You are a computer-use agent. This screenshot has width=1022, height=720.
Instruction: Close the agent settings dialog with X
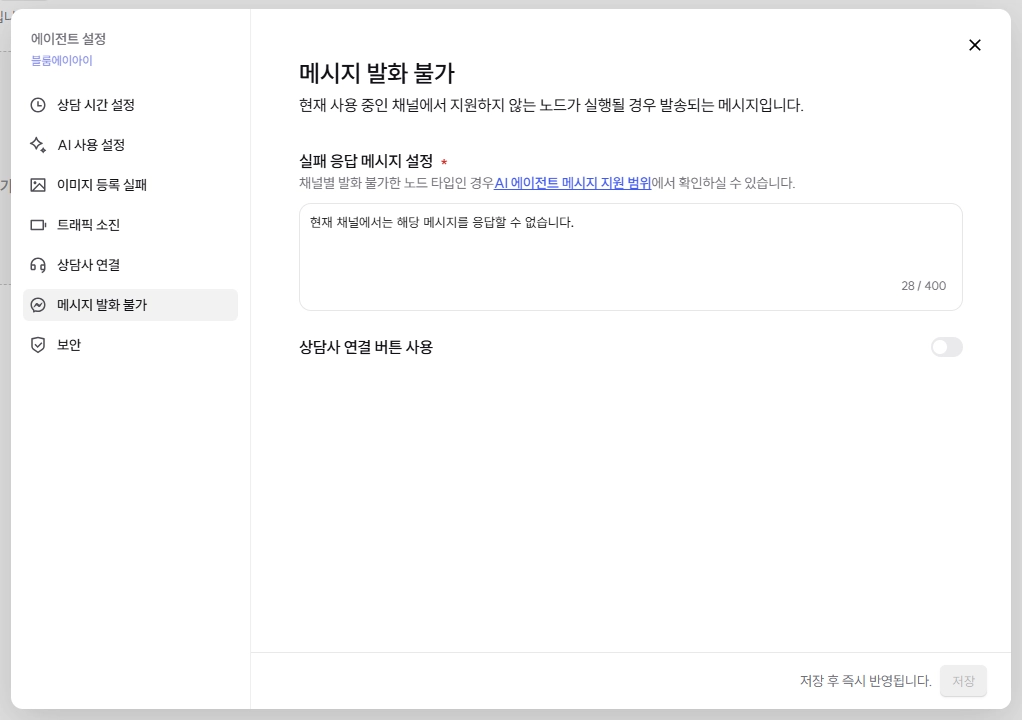974,45
